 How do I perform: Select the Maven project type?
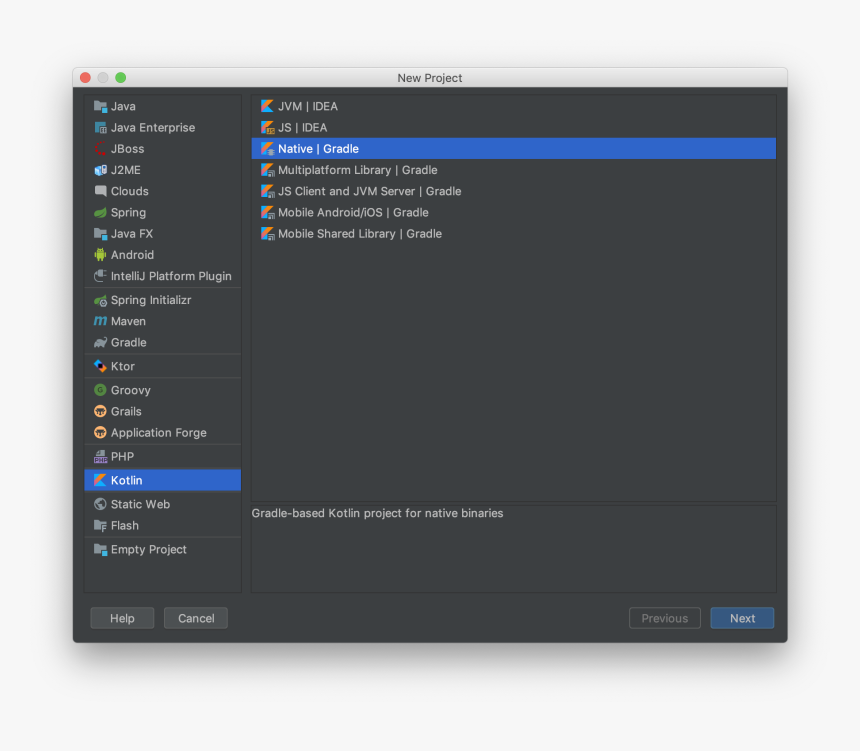pyautogui.click(x=163, y=321)
